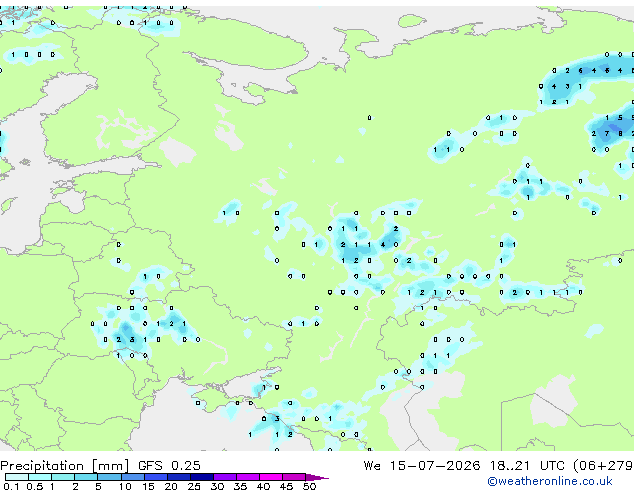Select the 2–5 mm legend swatch
The image size is (634, 490).
(x=86, y=477)
